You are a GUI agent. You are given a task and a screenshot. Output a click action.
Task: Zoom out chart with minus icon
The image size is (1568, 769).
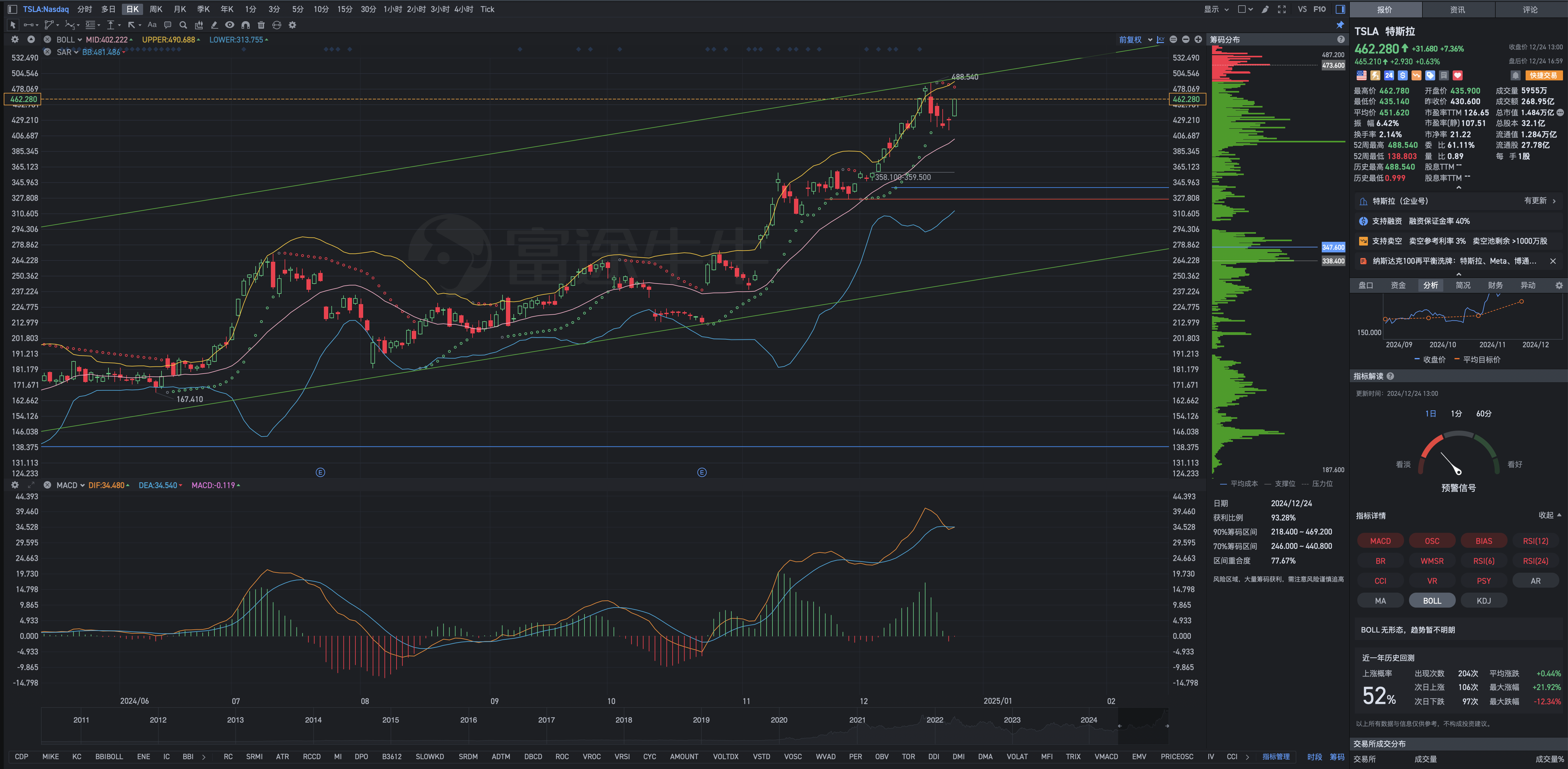[1185, 40]
